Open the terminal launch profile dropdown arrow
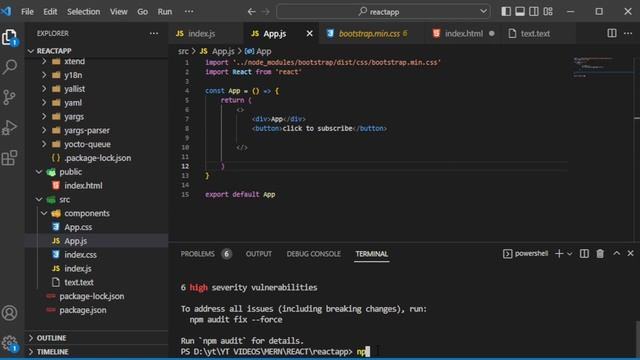 point(569,254)
